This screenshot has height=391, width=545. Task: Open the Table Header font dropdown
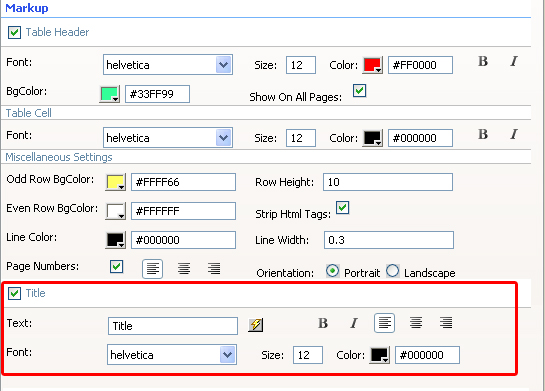click(x=168, y=65)
